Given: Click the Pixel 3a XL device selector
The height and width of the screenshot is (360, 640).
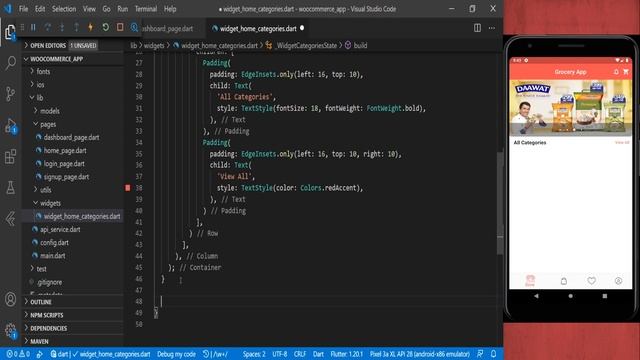Looking at the screenshot, I should (x=420, y=354).
